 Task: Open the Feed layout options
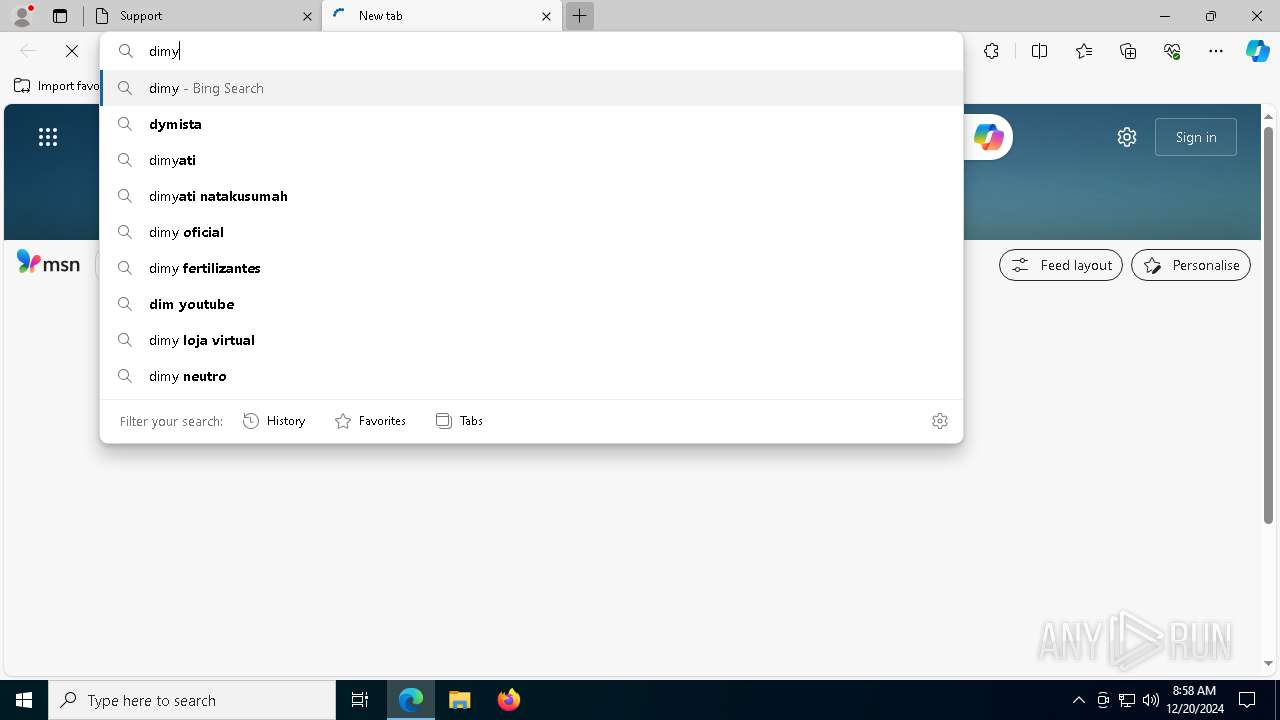click(x=1061, y=265)
